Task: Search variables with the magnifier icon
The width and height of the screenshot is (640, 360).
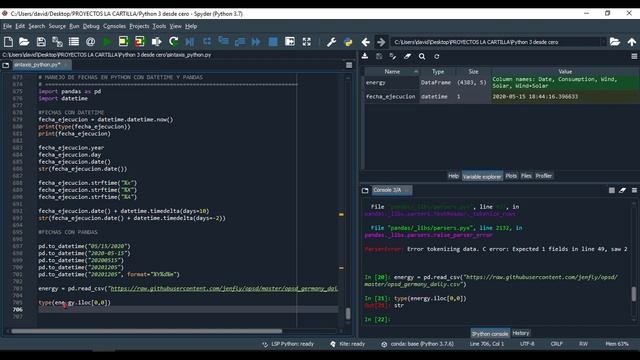Action: (422, 56)
